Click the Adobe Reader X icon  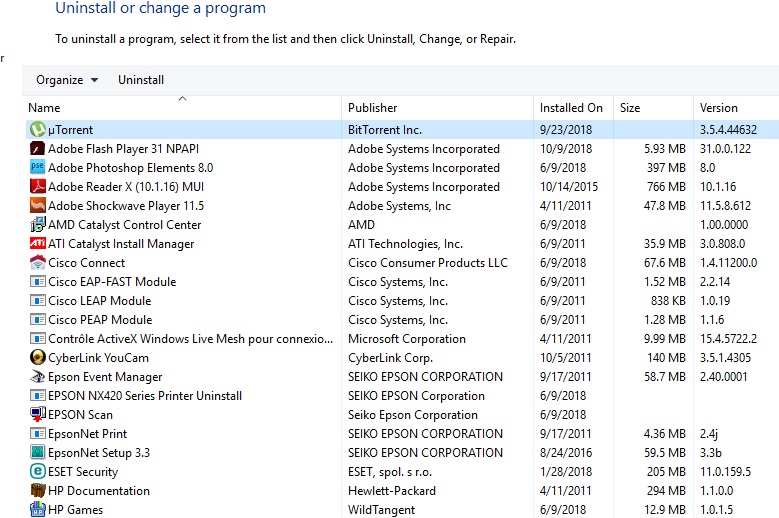coord(37,186)
